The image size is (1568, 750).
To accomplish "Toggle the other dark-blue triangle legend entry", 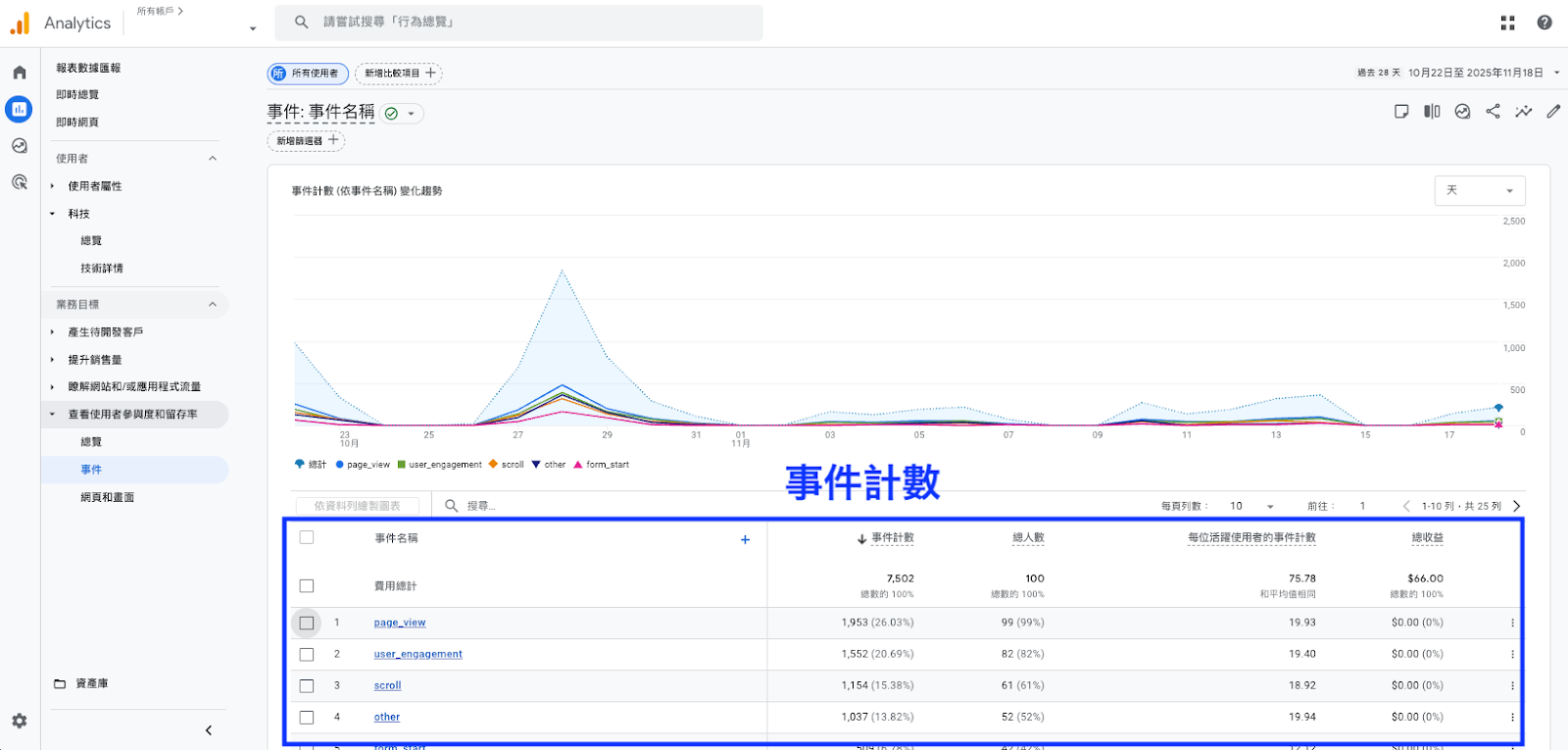I will tap(549, 465).
